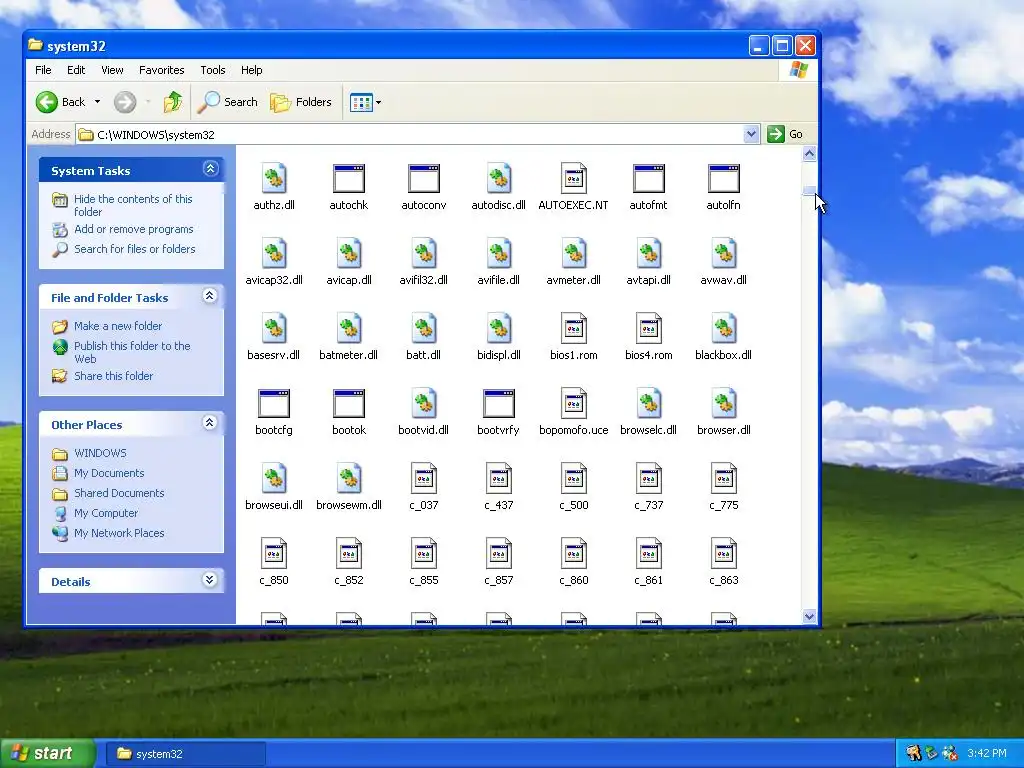Screen dimensions: 1024x768
Task: Click the taskbar clock showing 3:42 PM
Action: [x=986, y=753]
